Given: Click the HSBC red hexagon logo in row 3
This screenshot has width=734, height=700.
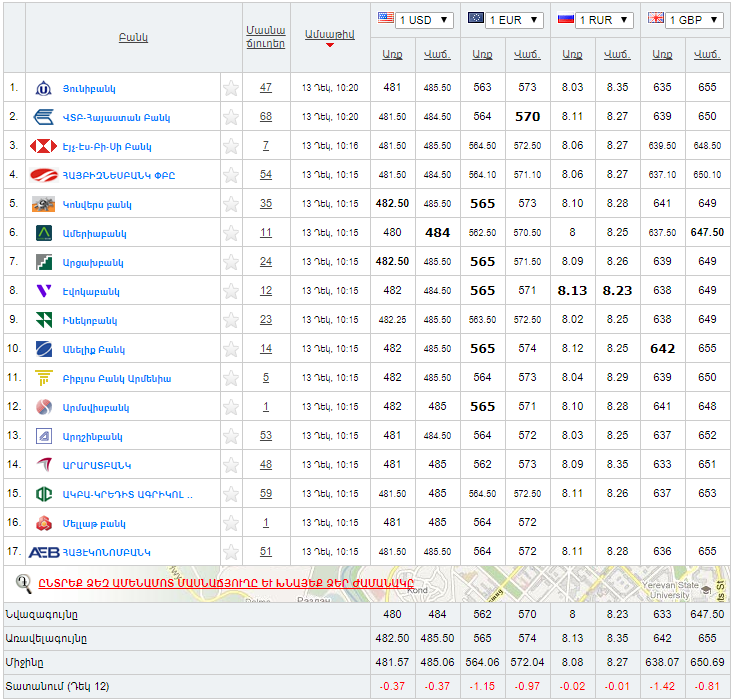Looking at the screenshot, I should click(44, 146).
